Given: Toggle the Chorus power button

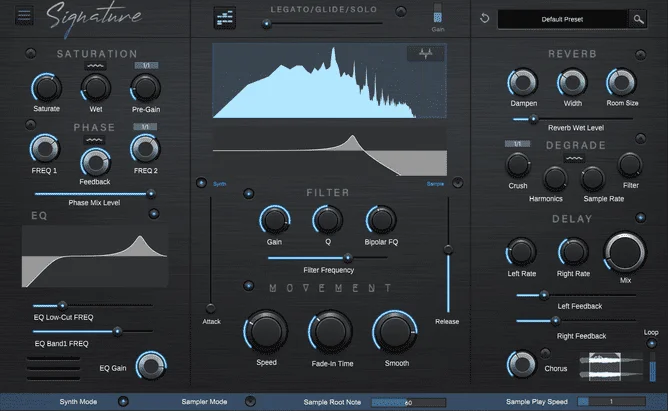Looking at the screenshot, I should pyautogui.click(x=545, y=353).
